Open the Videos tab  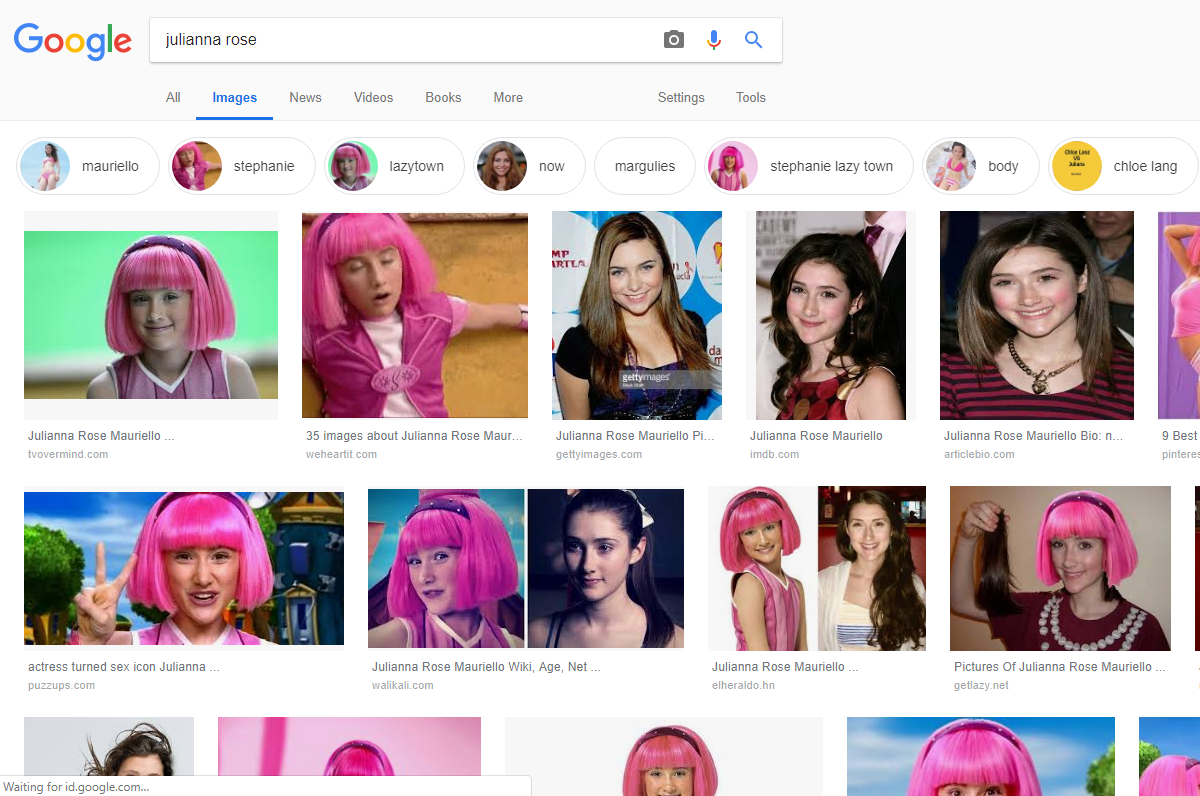[373, 97]
